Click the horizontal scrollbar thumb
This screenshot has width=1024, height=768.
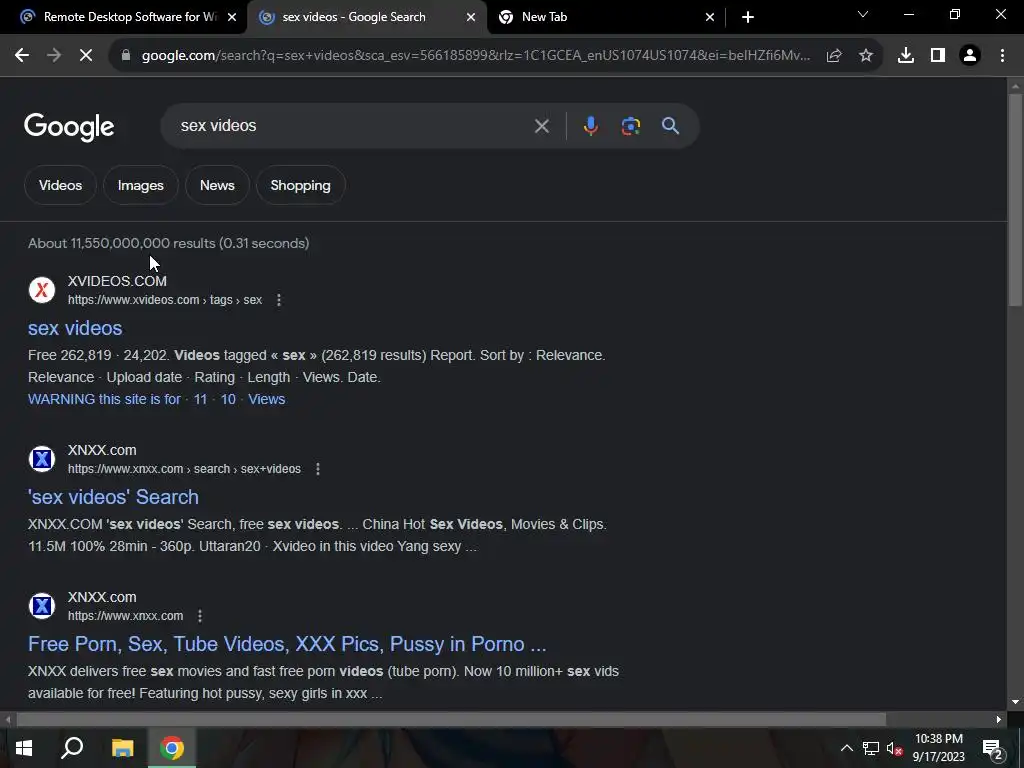[x=451, y=720]
